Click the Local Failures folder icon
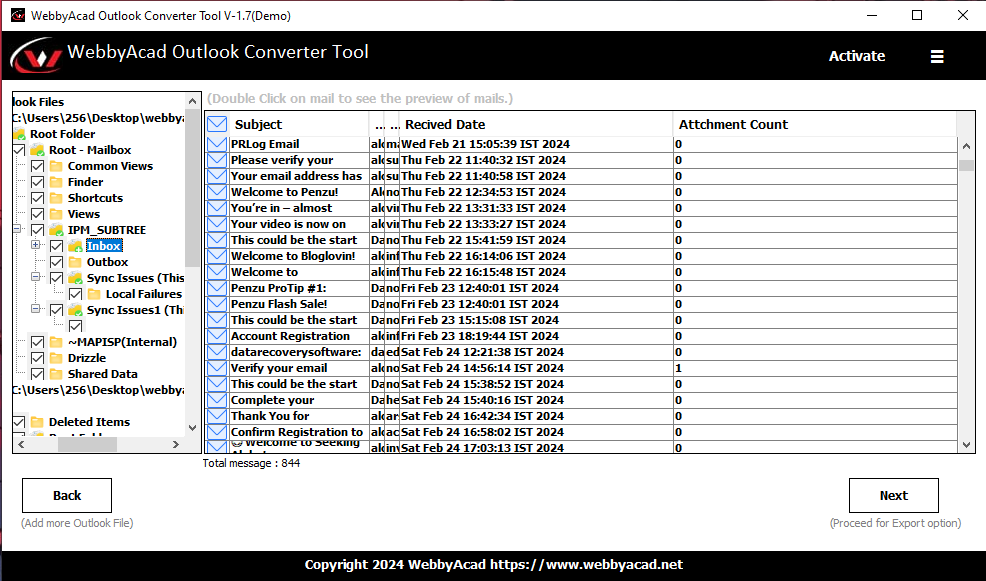This screenshot has width=986, height=581. [94, 294]
